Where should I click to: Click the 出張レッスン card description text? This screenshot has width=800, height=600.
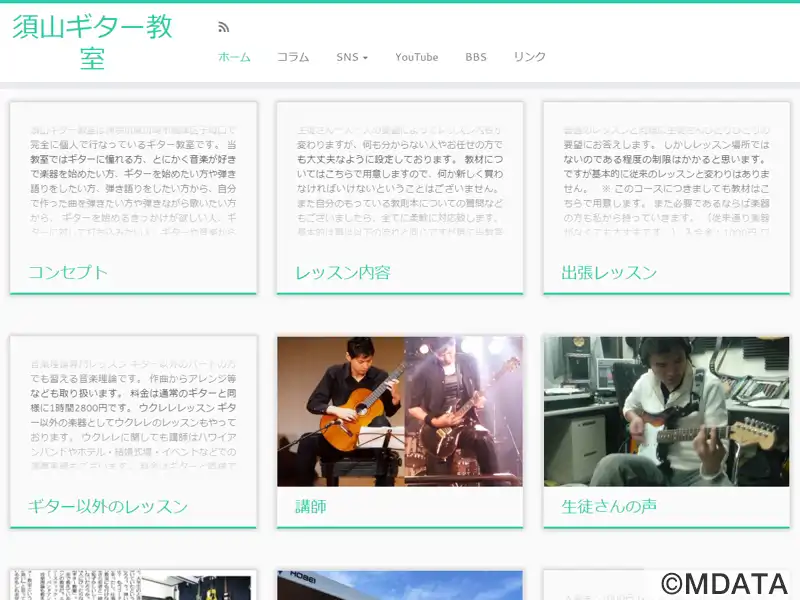coord(666,181)
